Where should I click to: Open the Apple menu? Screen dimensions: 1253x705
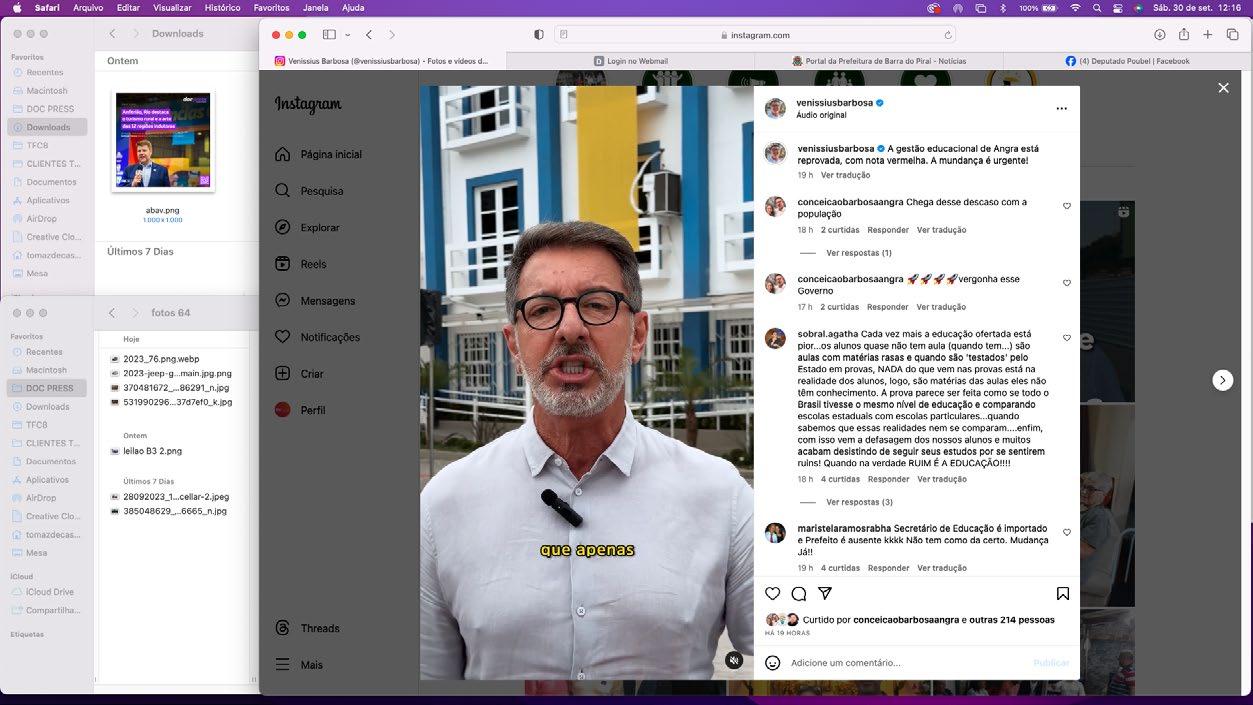(17, 7)
